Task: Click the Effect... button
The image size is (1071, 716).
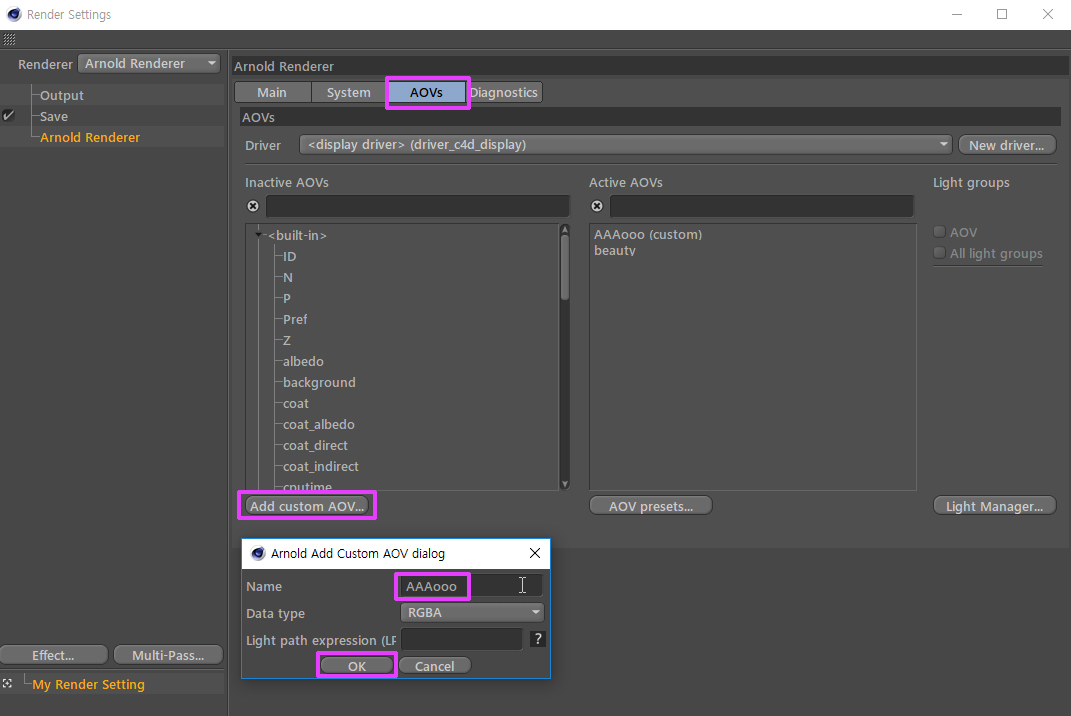Action: (x=53, y=655)
